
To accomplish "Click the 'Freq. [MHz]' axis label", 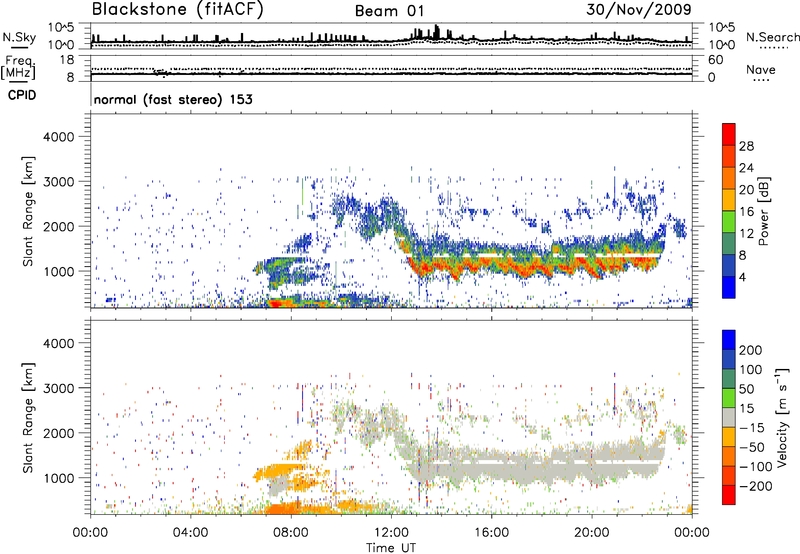I will (18, 68).
